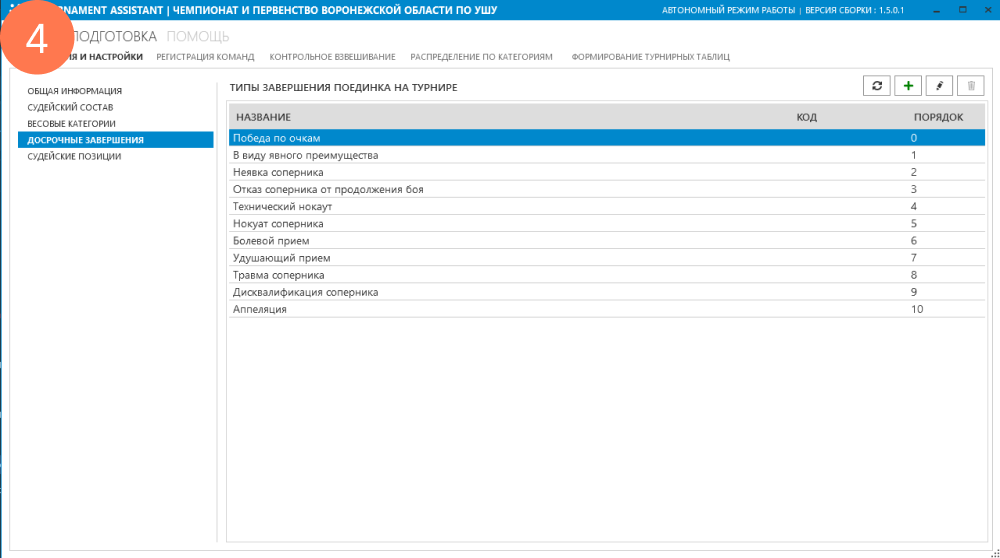Select row 'Травма соперника'

click(x=607, y=275)
